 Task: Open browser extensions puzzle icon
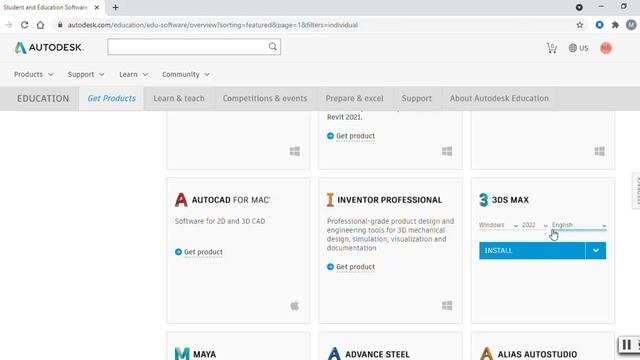coord(615,25)
